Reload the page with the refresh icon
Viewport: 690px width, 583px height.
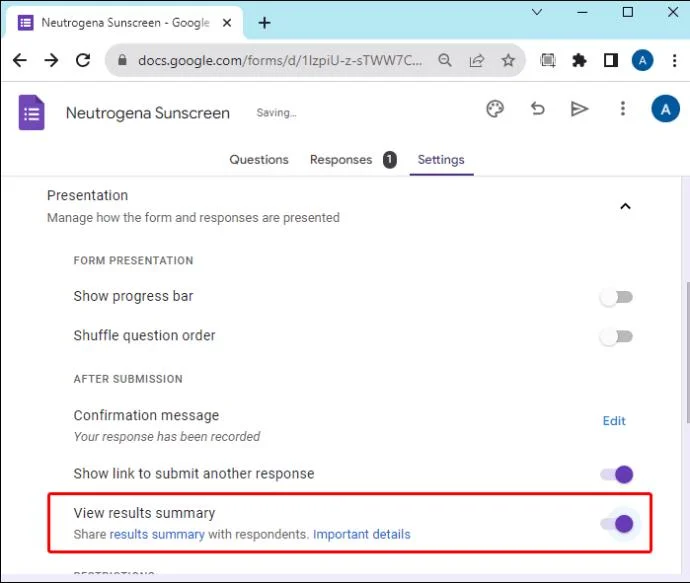84,60
